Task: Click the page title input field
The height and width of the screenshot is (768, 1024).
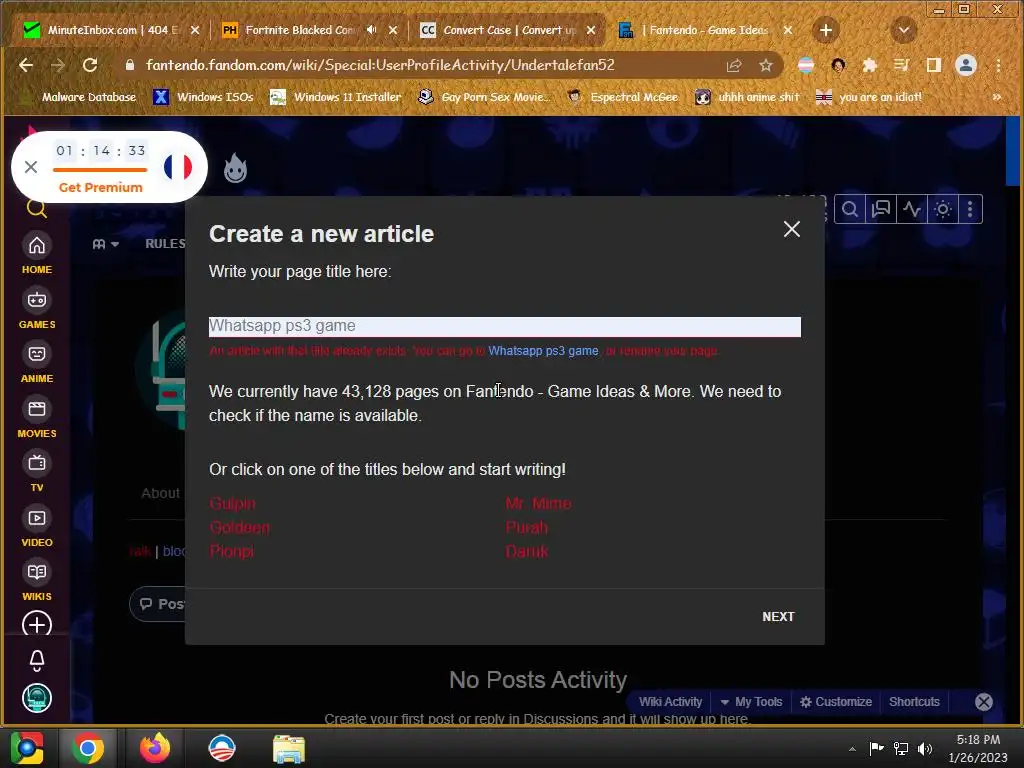Action: [504, 327]
